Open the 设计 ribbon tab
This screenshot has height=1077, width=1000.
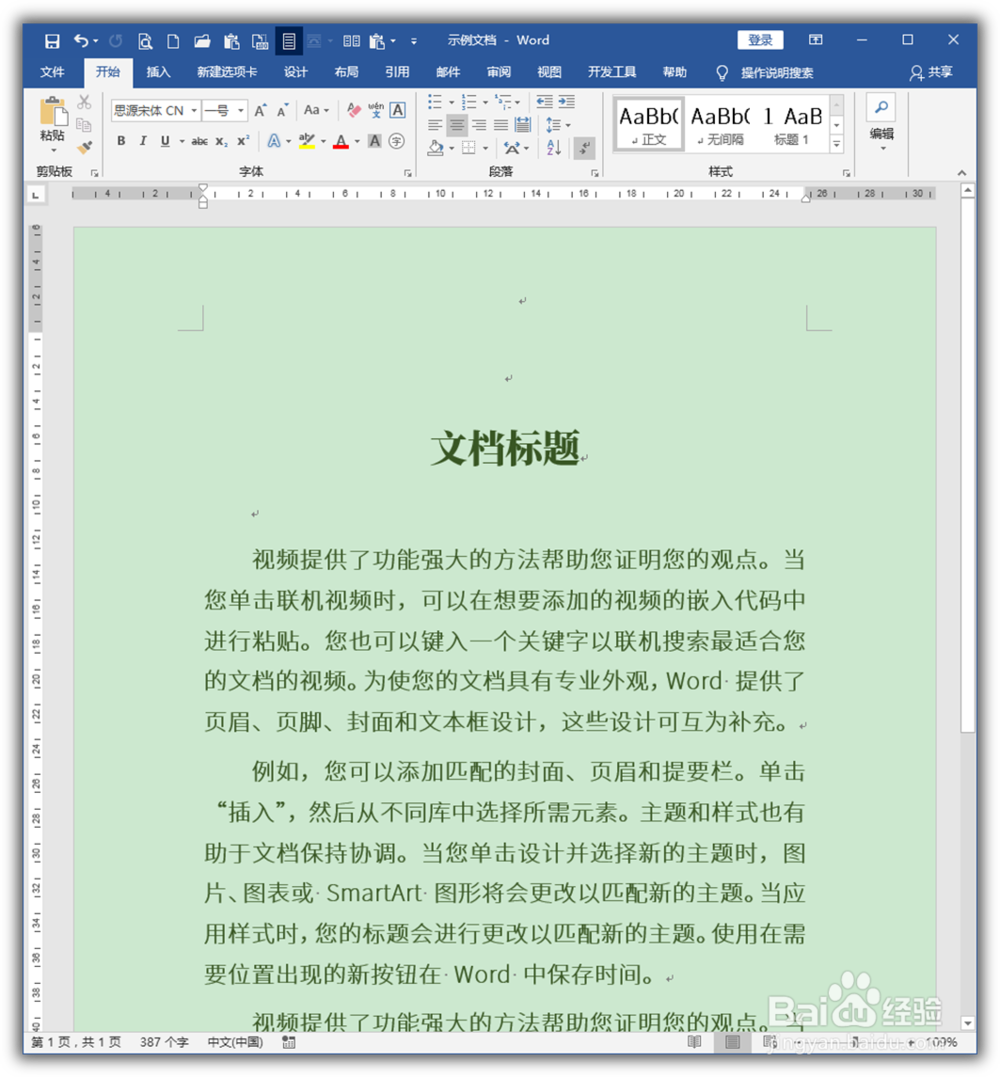click(295, 72)
